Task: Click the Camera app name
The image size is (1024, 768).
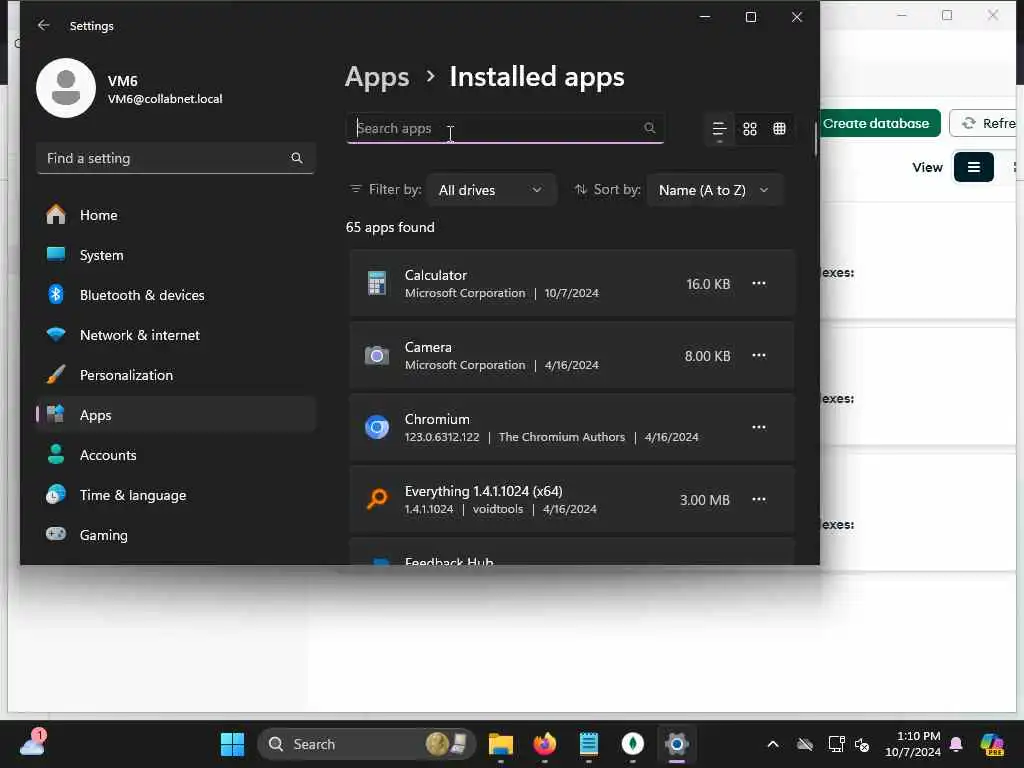Action: pyautogui.click(x=428, y=347)
